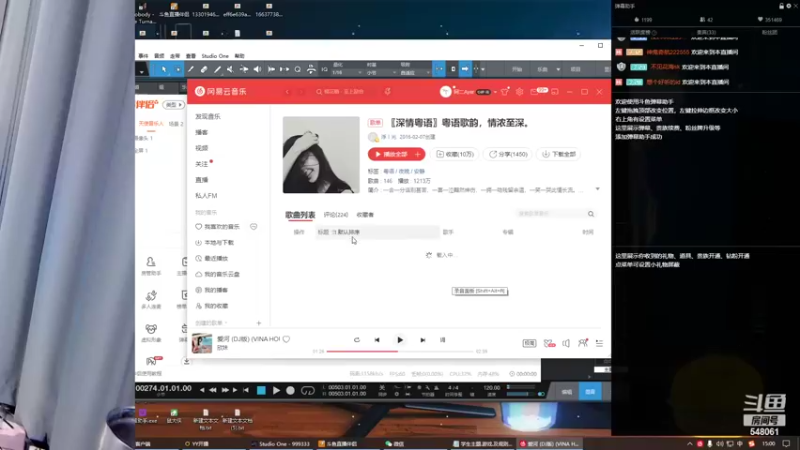Click the listen-to-identify microphone icon
Screen dimensions: 800x450
point(387,92)
